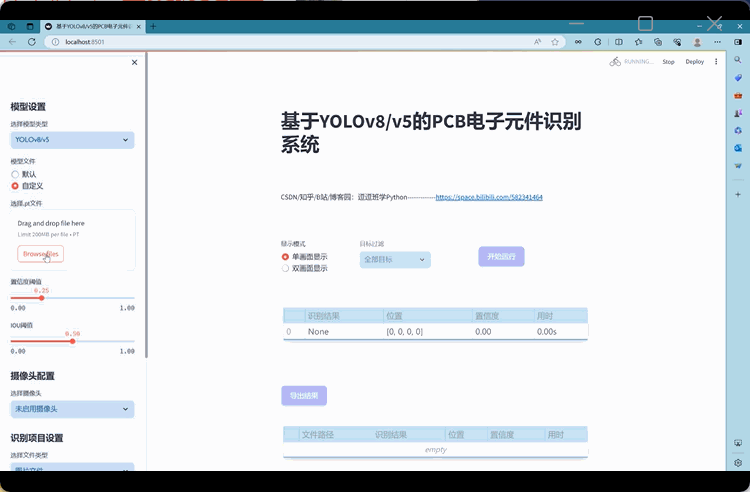Open the 全部目标 target filter dropdown
The image size is (750, 492).
click(395, 260)
